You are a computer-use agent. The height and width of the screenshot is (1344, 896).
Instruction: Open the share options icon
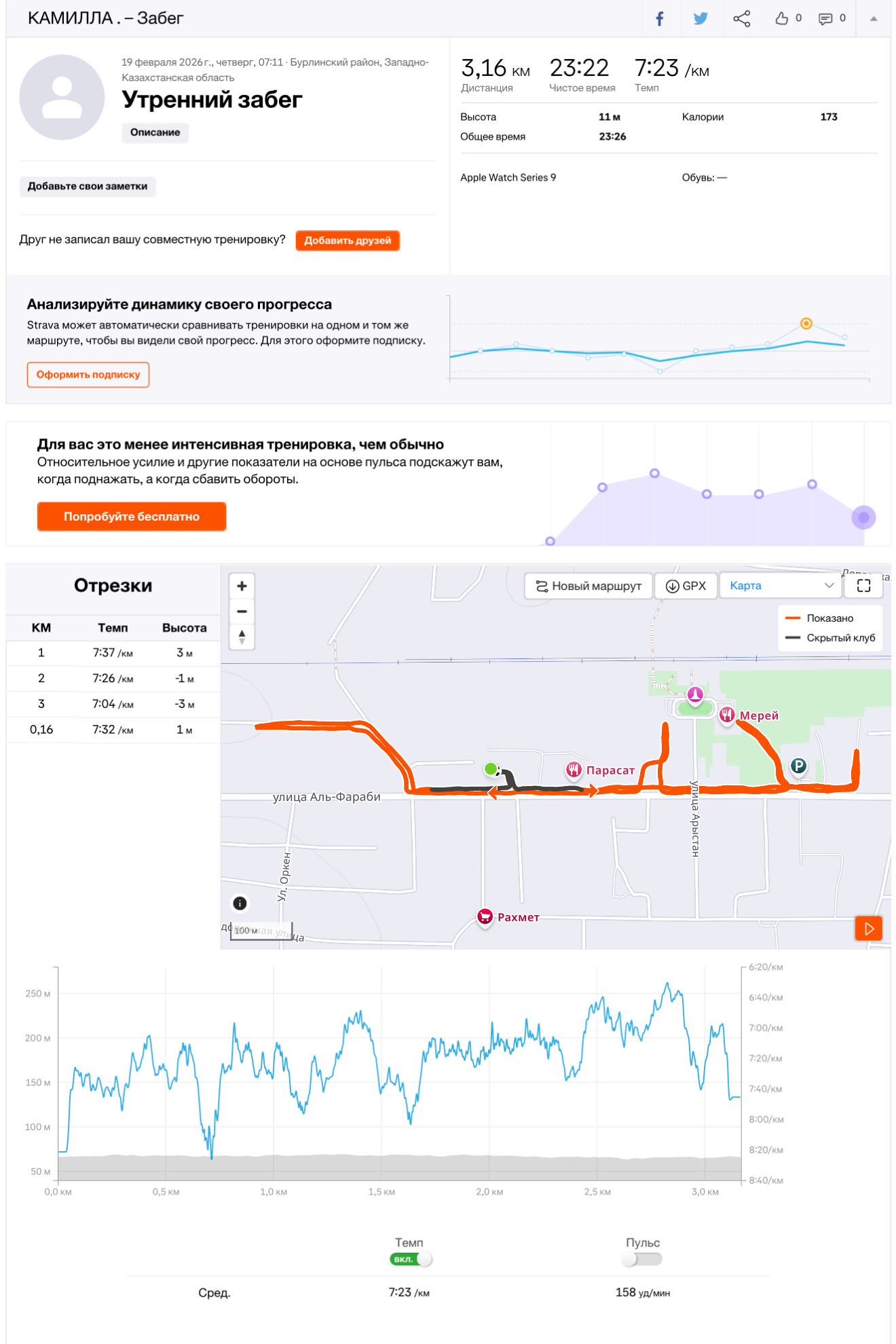(x=742, y=18)
